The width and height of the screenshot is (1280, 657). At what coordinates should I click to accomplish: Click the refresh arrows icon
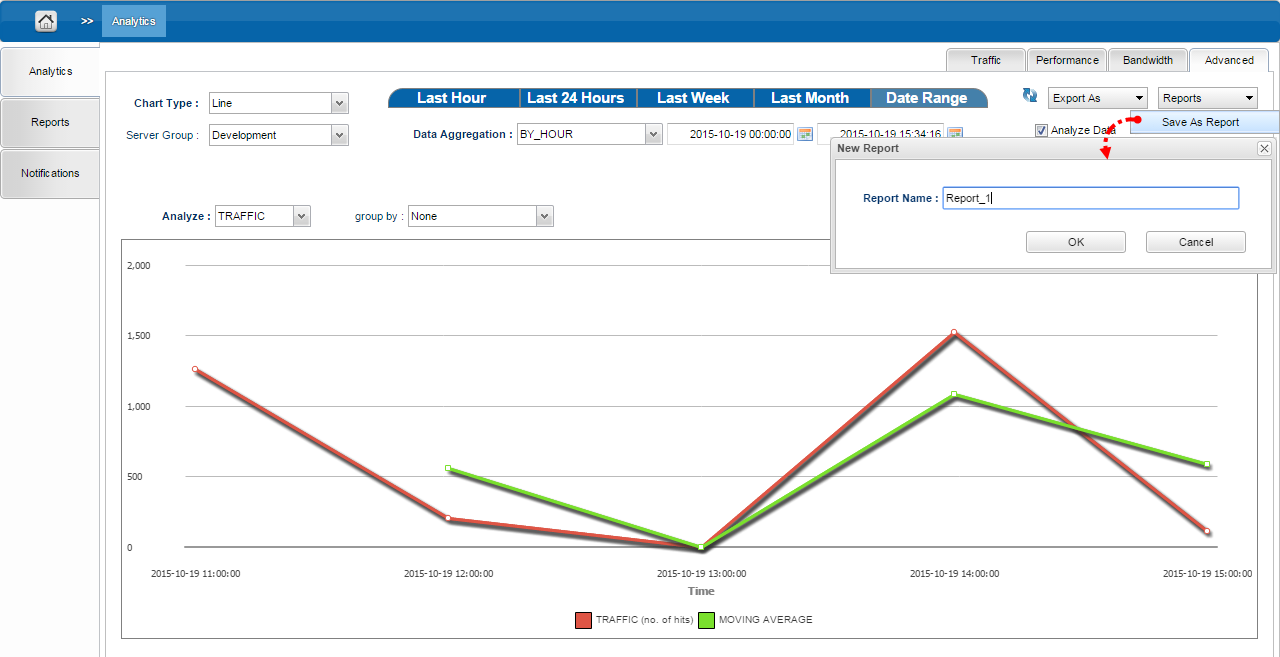coord(1030,96)
